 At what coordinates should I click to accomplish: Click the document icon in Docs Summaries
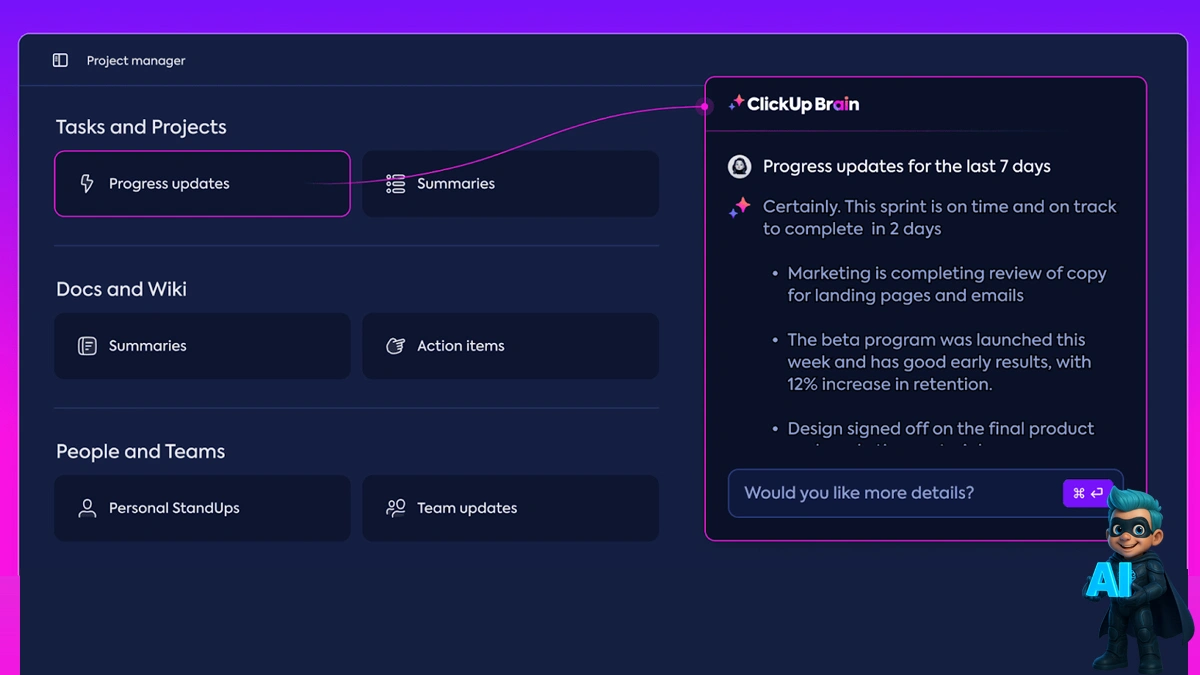point(87,346)
